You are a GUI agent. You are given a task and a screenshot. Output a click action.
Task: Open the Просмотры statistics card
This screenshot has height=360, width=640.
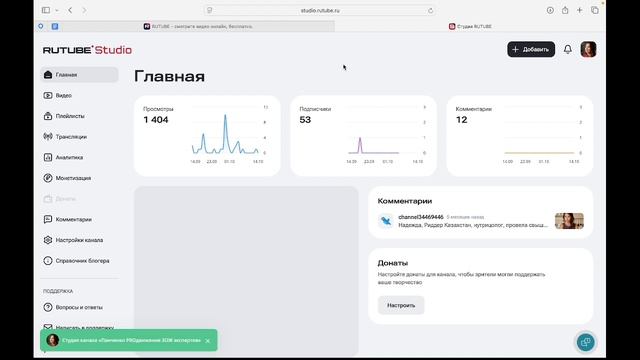click(x=207, y=136)
